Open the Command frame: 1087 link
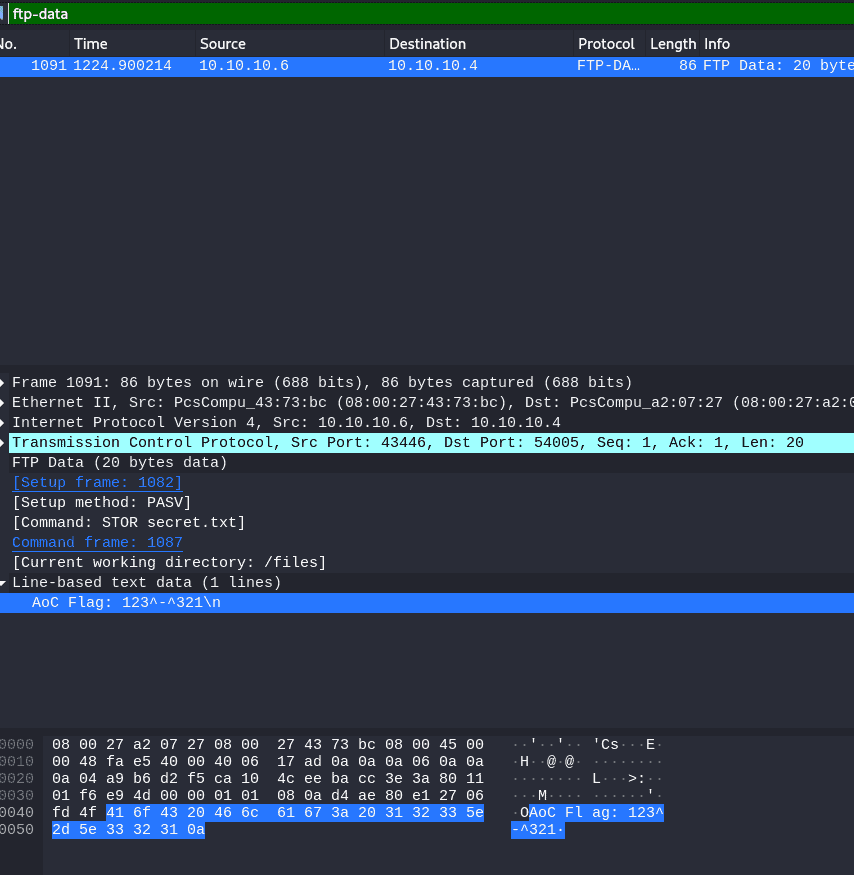 point(97,542)
